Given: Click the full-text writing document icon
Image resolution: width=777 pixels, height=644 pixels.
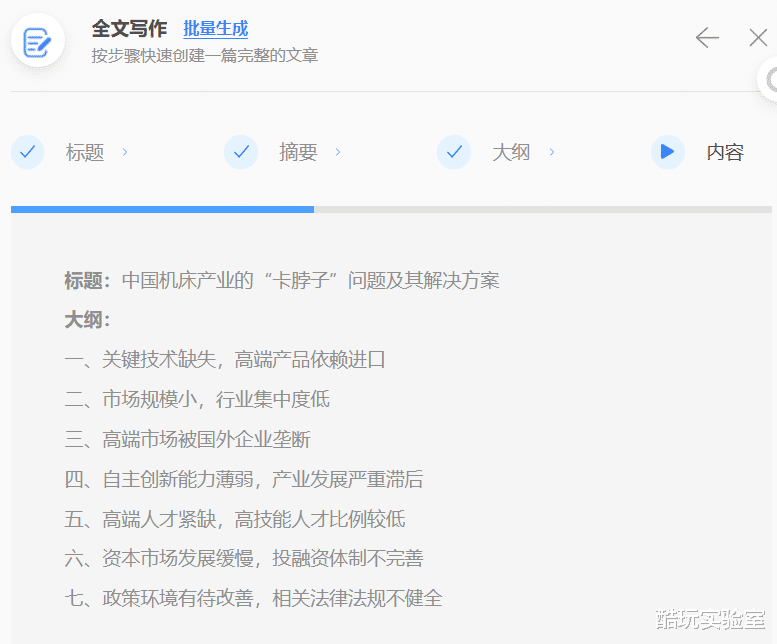Looking at the screenshot, I should pos(38,42).
